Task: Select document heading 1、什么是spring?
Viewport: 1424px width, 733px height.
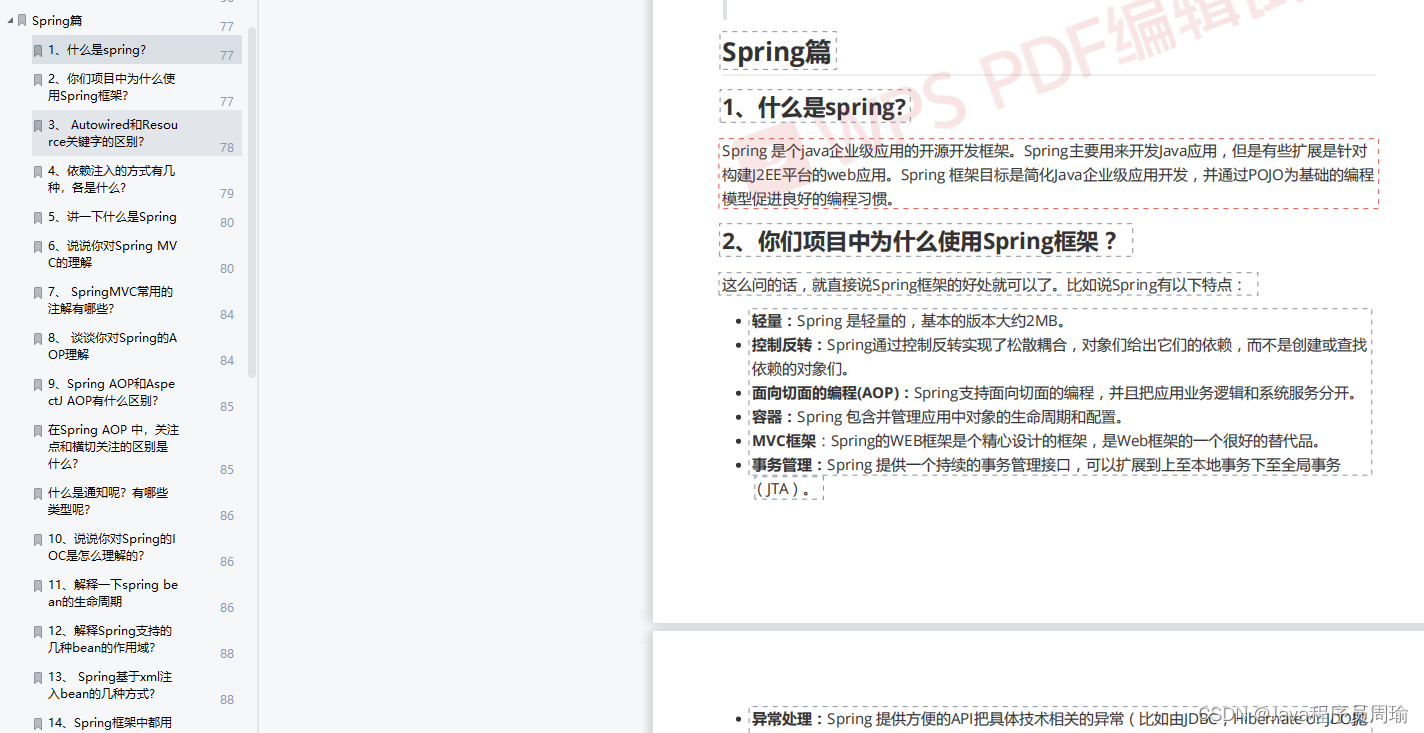Action: click(814, 107)
